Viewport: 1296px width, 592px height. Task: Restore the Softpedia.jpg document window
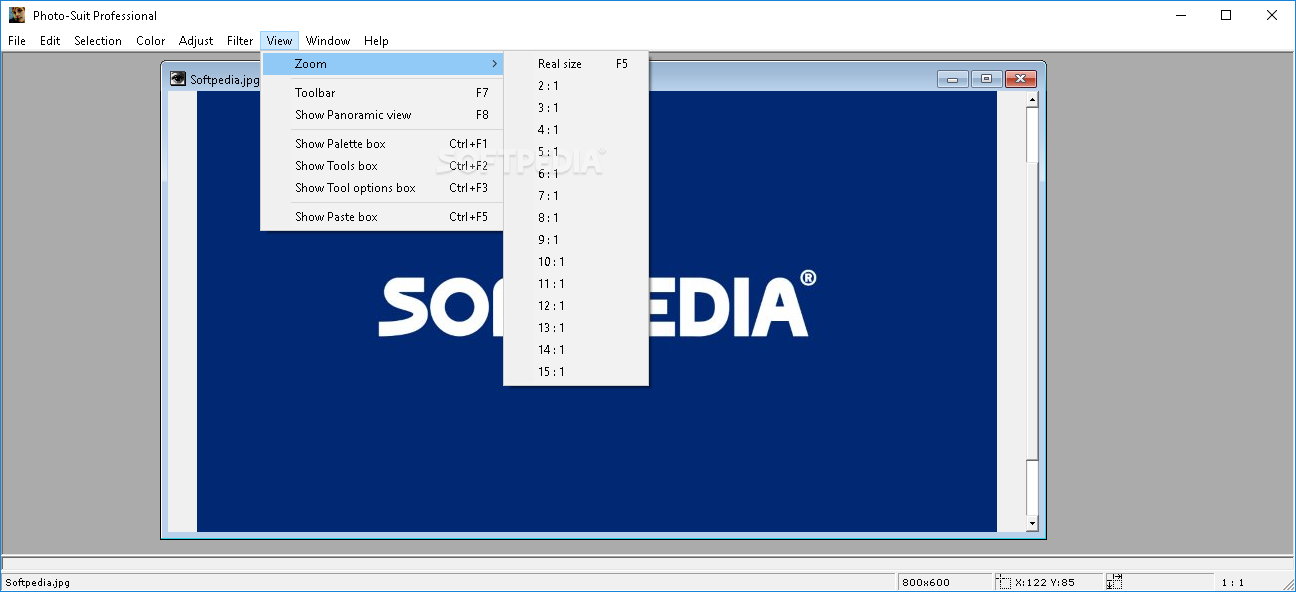point(986,79)
